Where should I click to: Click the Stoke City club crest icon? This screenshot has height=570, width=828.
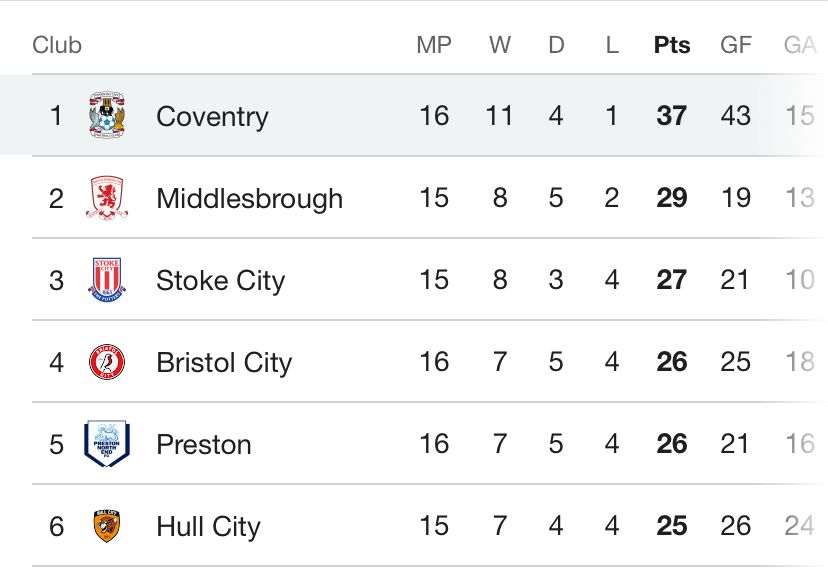(107, 279)
